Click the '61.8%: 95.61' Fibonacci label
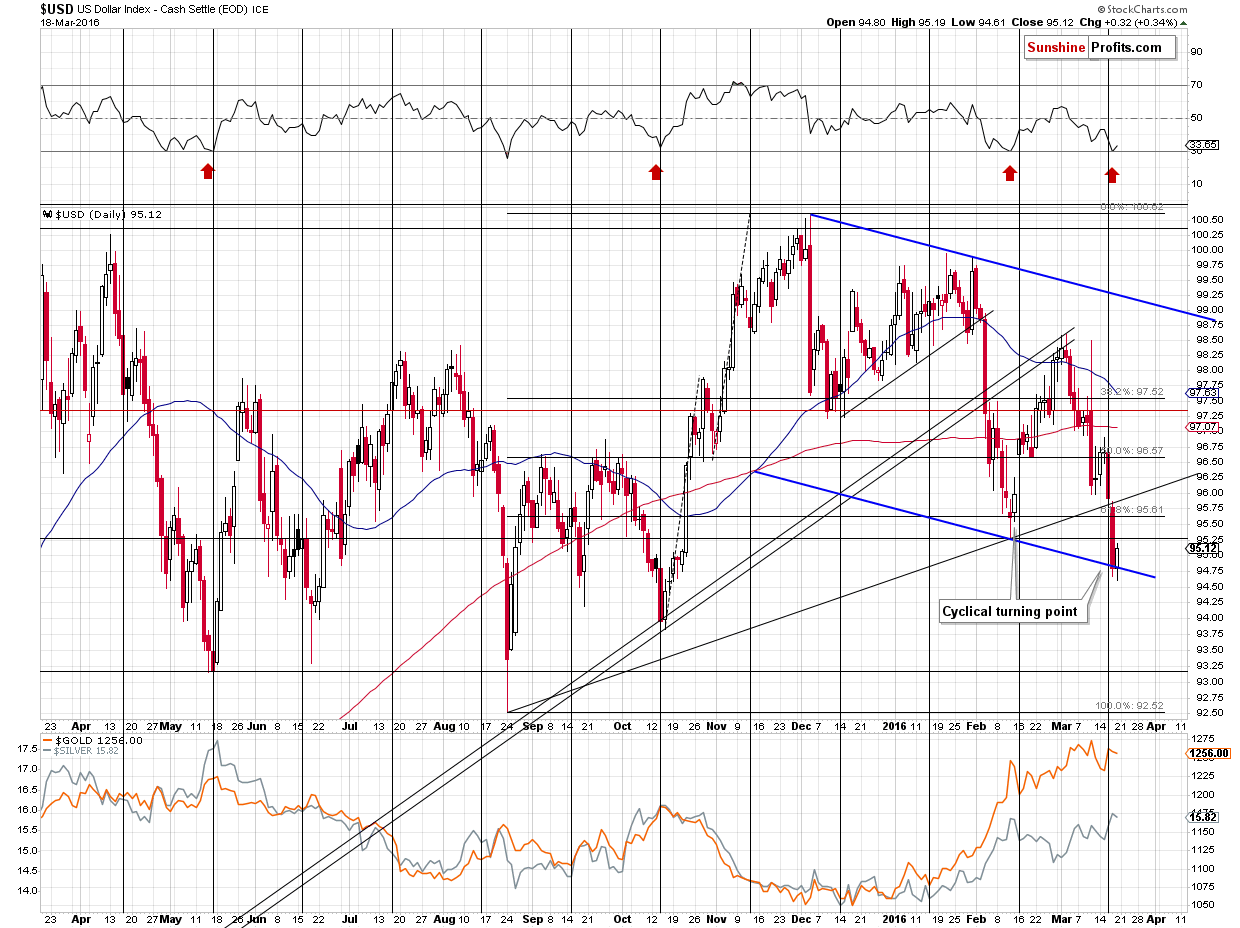 (1132, 509)
